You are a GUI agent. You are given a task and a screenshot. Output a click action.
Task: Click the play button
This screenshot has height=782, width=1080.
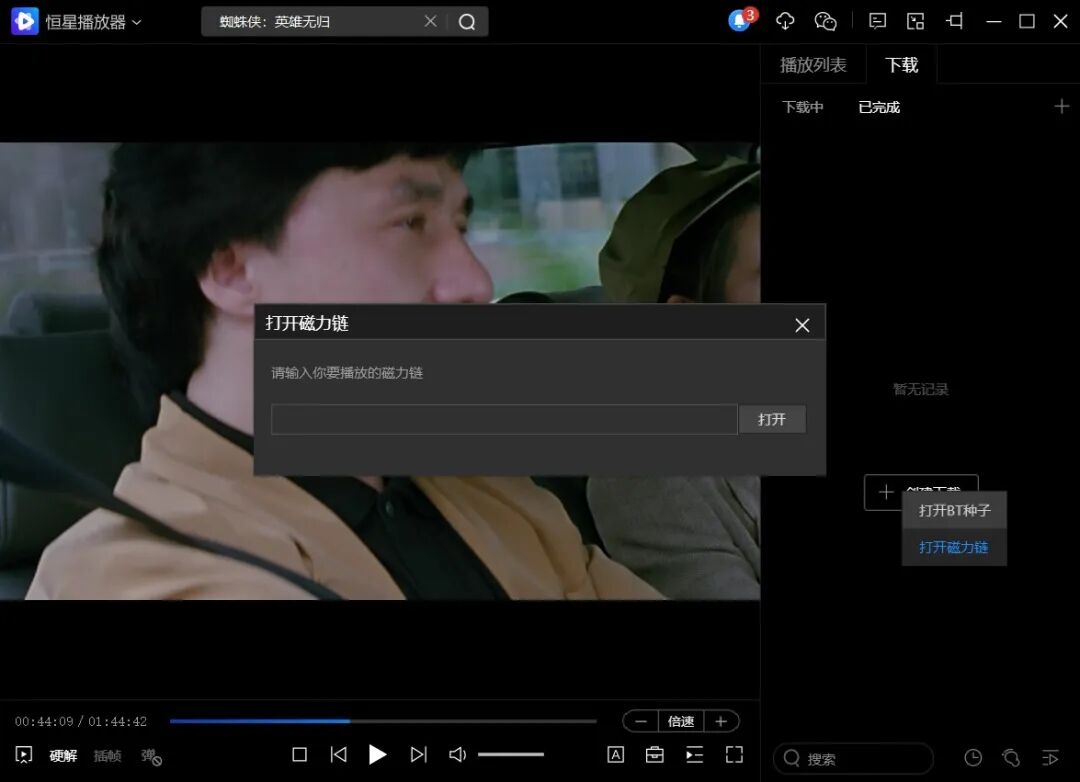[x=377, y=755]
